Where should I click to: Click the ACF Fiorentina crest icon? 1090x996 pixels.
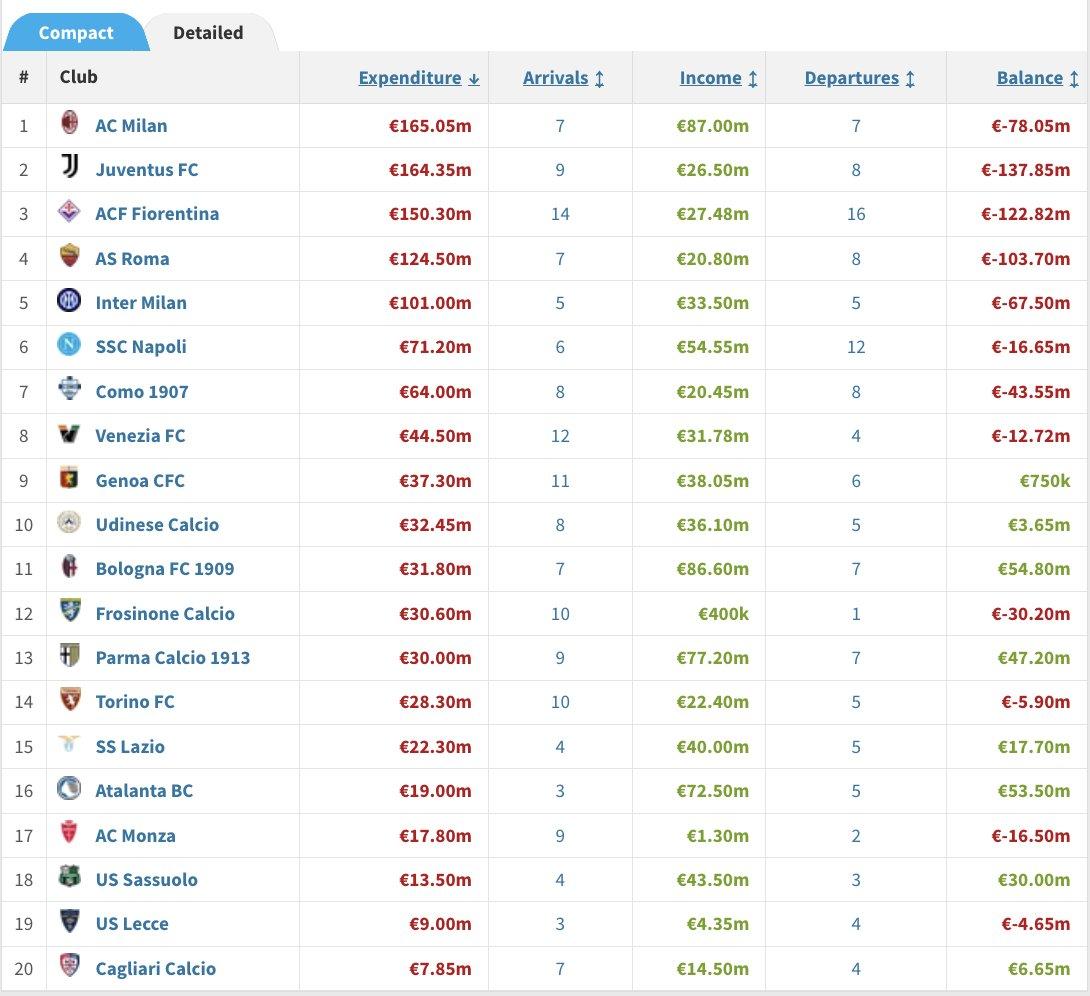coord(69,211)
